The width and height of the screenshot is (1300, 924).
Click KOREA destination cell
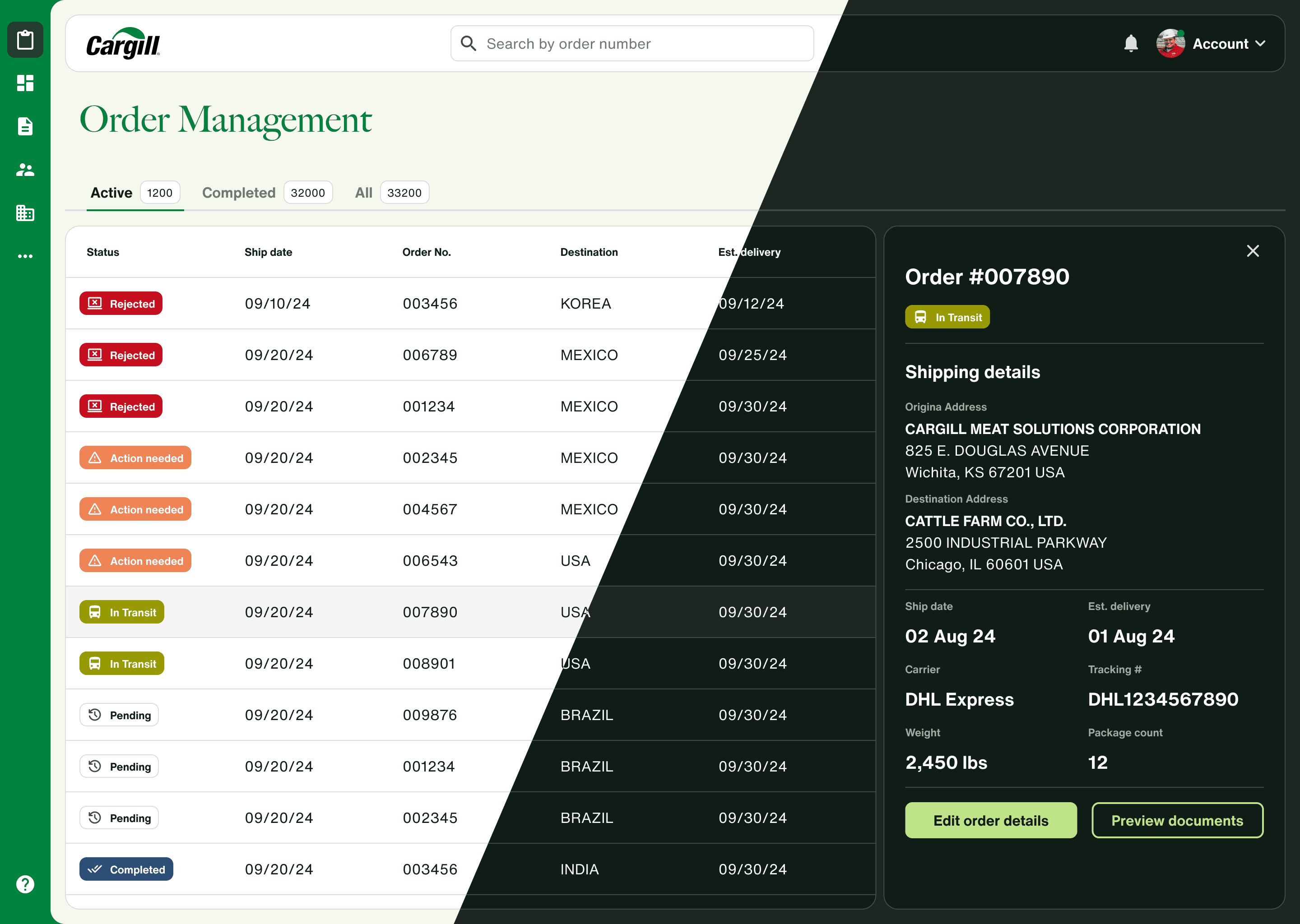586,303
